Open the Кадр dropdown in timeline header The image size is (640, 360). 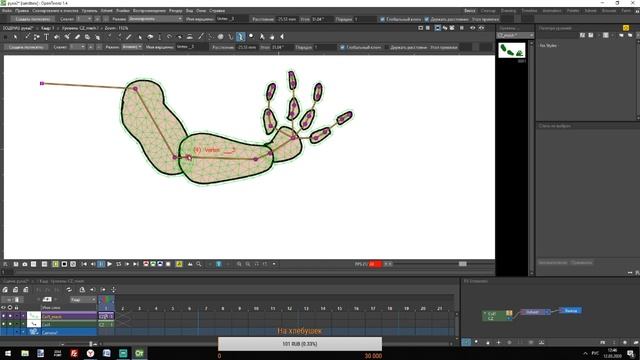pos(83,300)
